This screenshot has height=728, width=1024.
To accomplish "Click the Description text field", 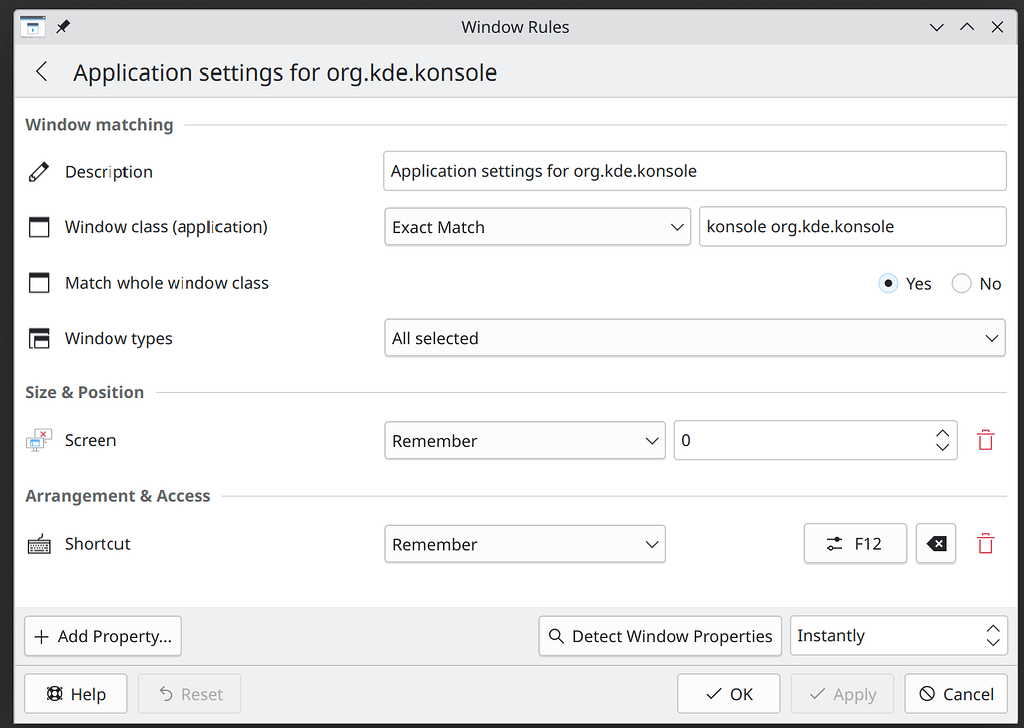I will 694,171.
